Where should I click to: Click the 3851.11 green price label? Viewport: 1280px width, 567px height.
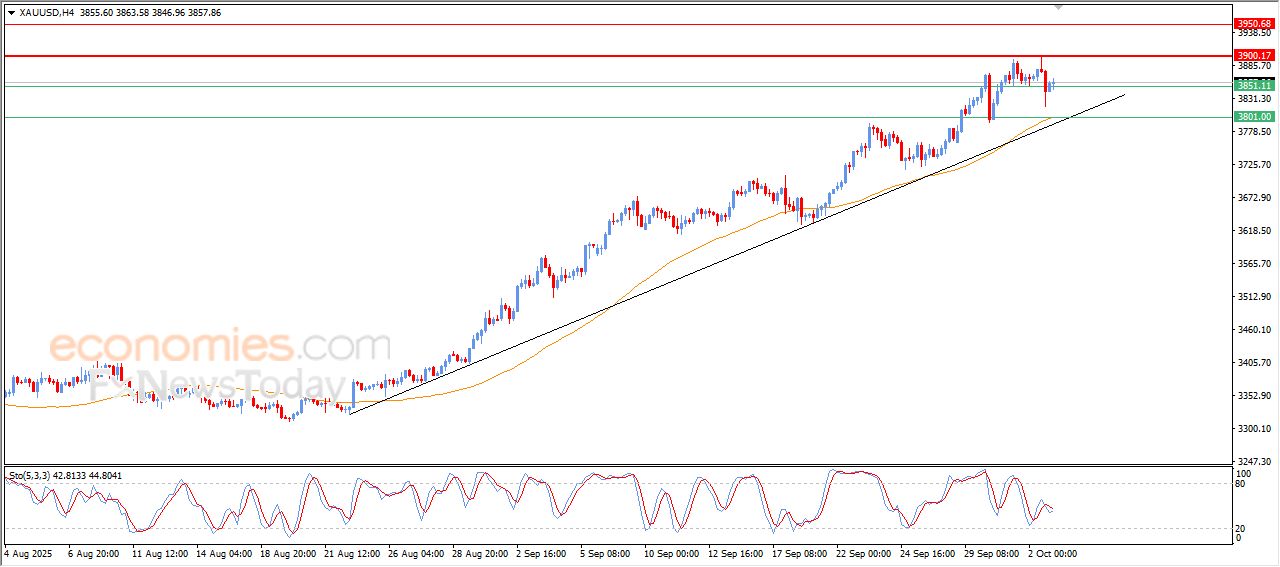[x=1253, y=87]
